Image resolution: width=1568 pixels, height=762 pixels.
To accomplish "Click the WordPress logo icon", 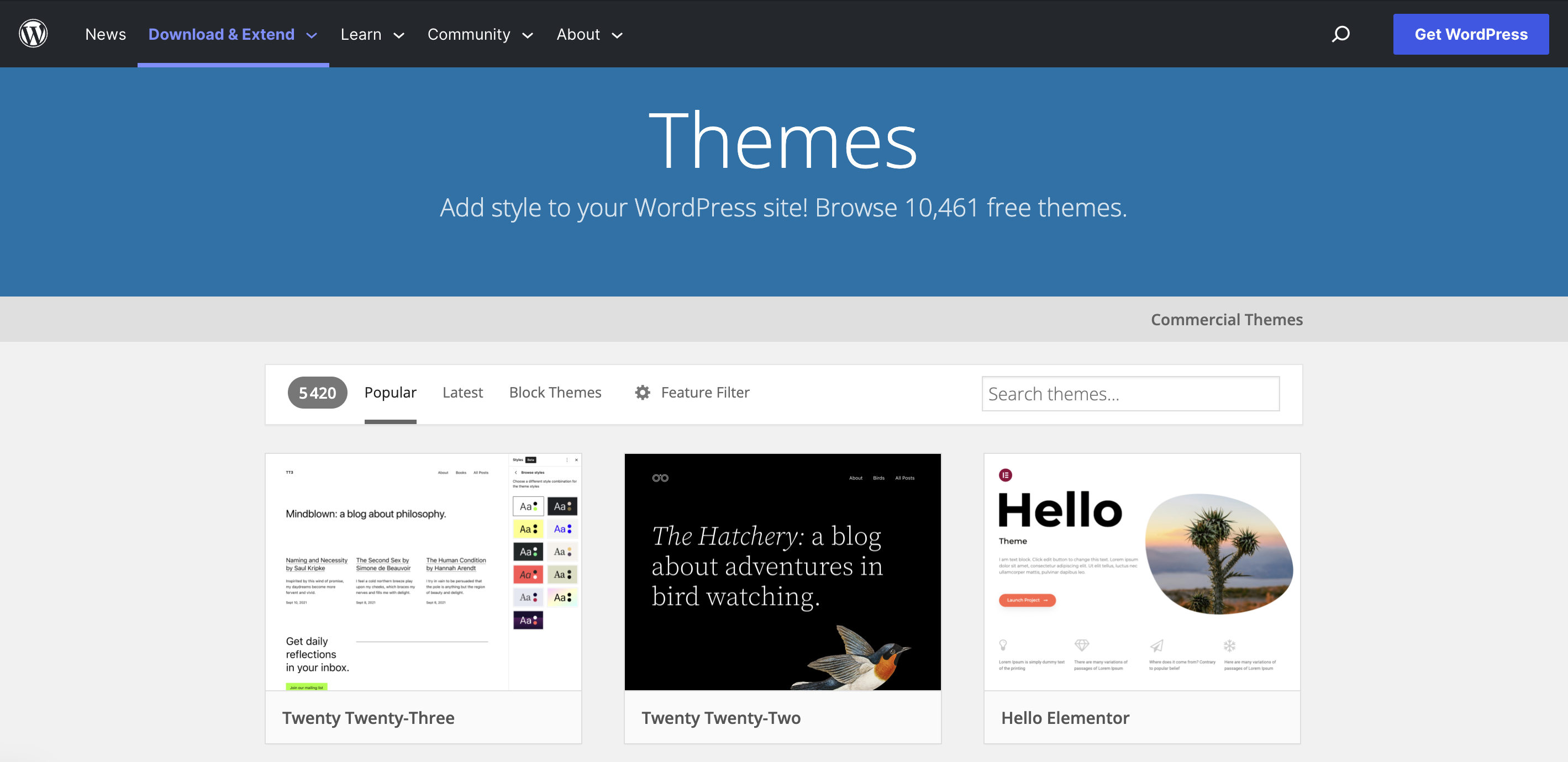I will pyautogui.click(x=34, y=34).
